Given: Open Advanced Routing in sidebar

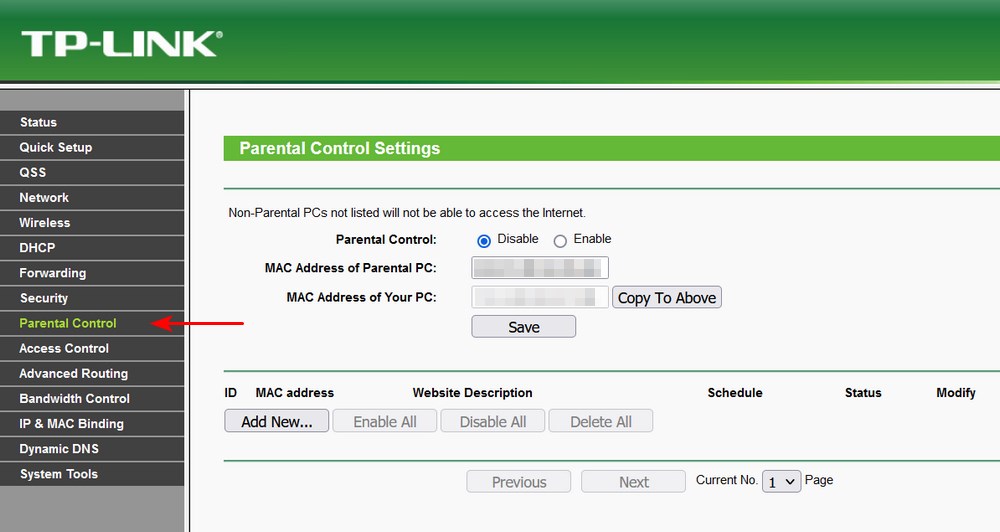Looking at the screenshot, I should (92, 373).
